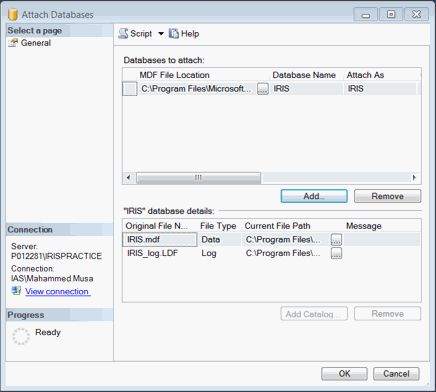Select the row header of the IRIS database
The width and height of the screenshot is (436, 392).
(x=130, y=89)
